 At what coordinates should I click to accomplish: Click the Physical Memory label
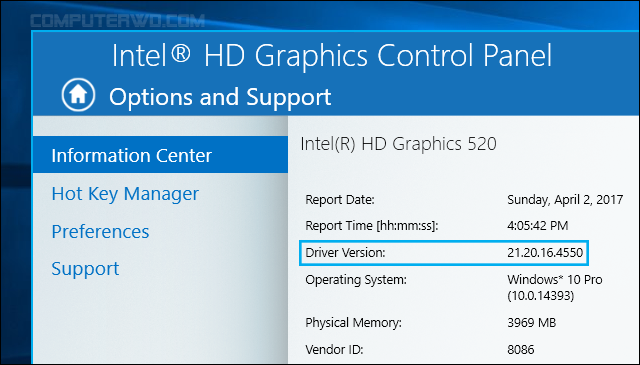[353, 323]
